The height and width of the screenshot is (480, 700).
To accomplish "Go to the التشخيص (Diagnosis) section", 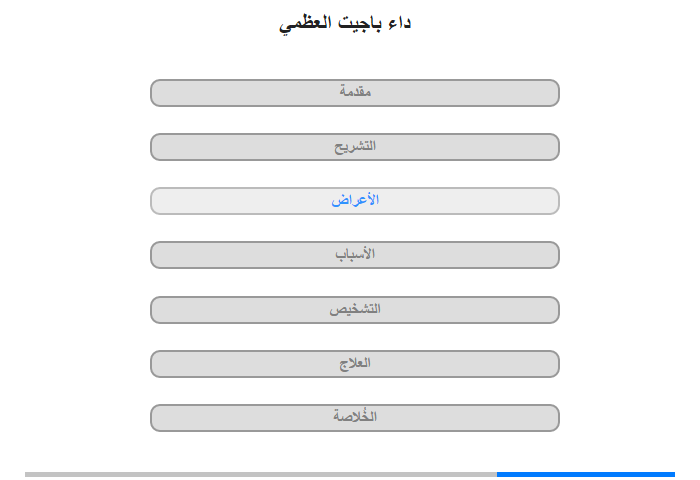I will point(355,310).
